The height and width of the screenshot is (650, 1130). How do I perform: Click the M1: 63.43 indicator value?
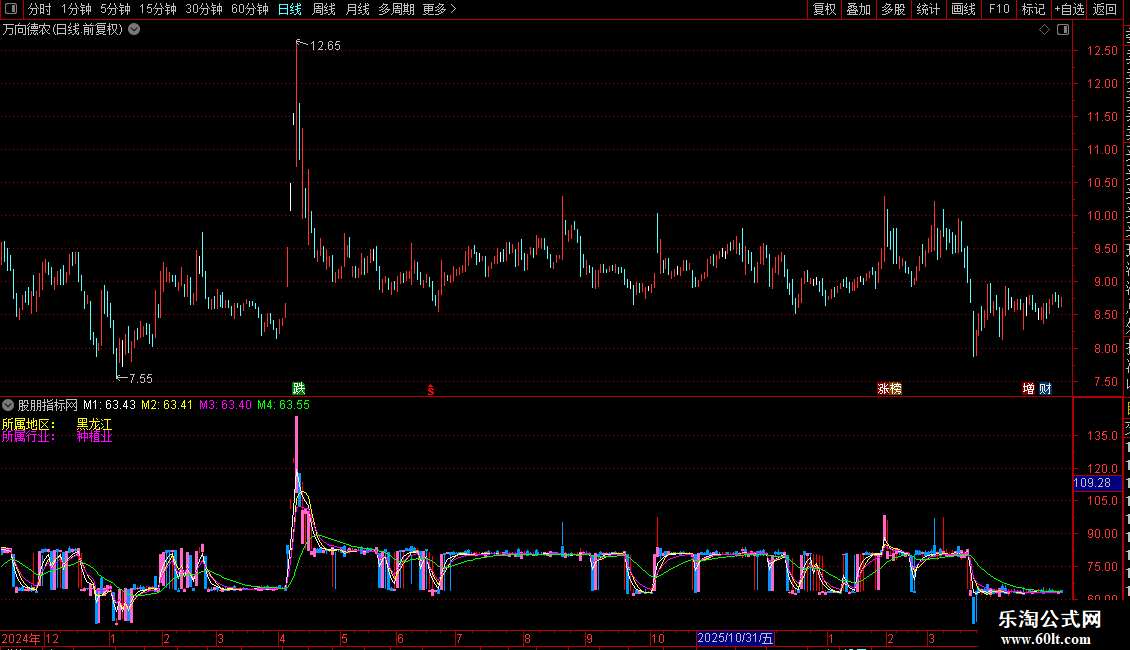(110, 405)
